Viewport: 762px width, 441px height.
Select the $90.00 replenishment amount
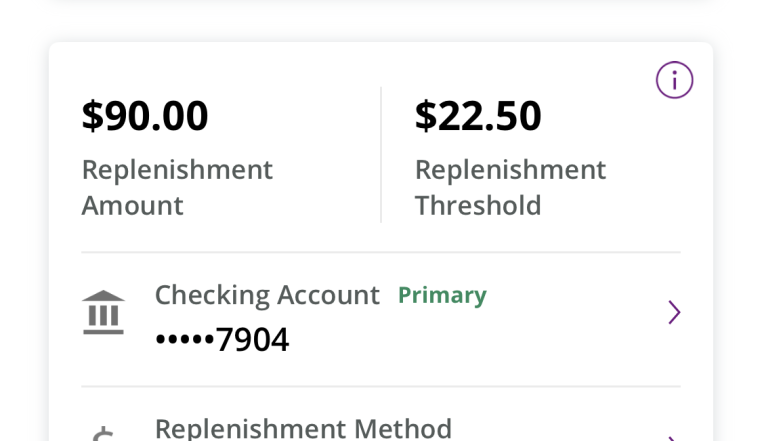point(145,116)
